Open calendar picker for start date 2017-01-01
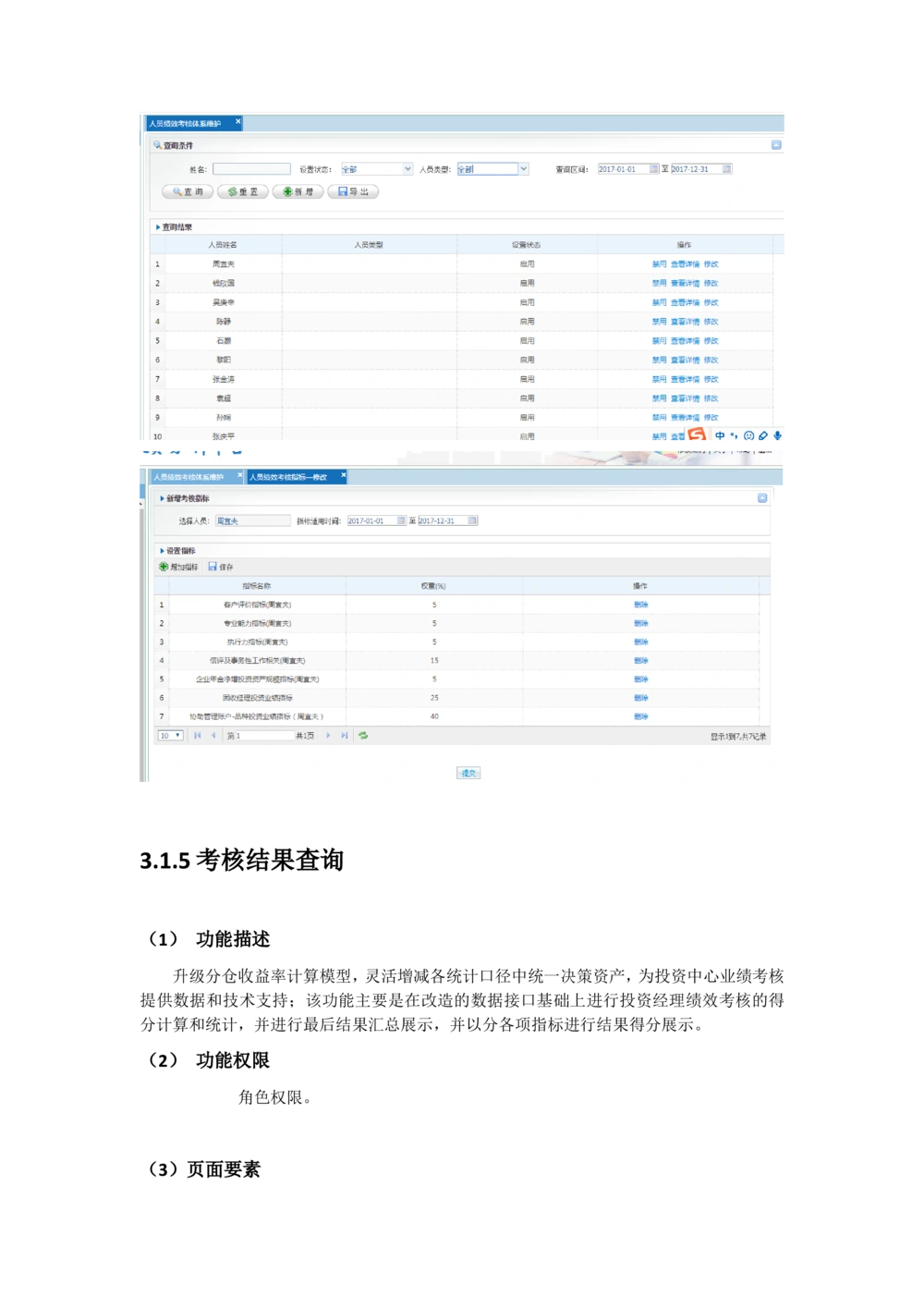The image size is (924, 1308). (654, 169)
